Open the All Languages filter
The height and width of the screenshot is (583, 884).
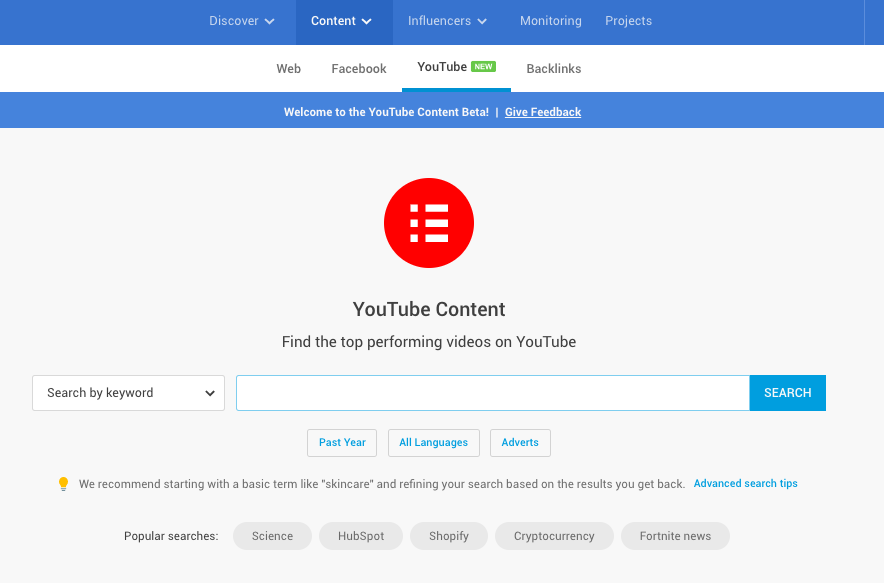click(x=434, y=443)
